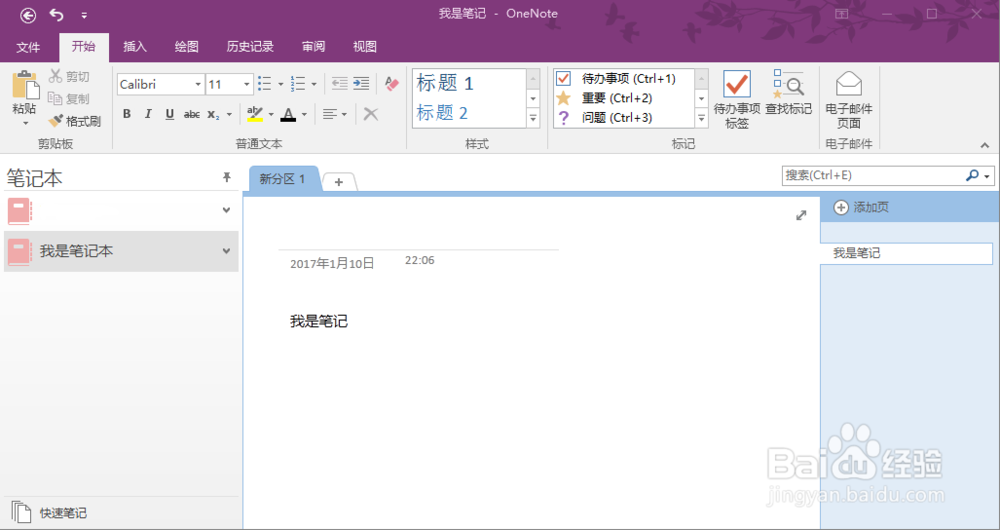The height and width of the screenshot is (530, 1000).
Task: Apply black font color
Action: point(288,114)
